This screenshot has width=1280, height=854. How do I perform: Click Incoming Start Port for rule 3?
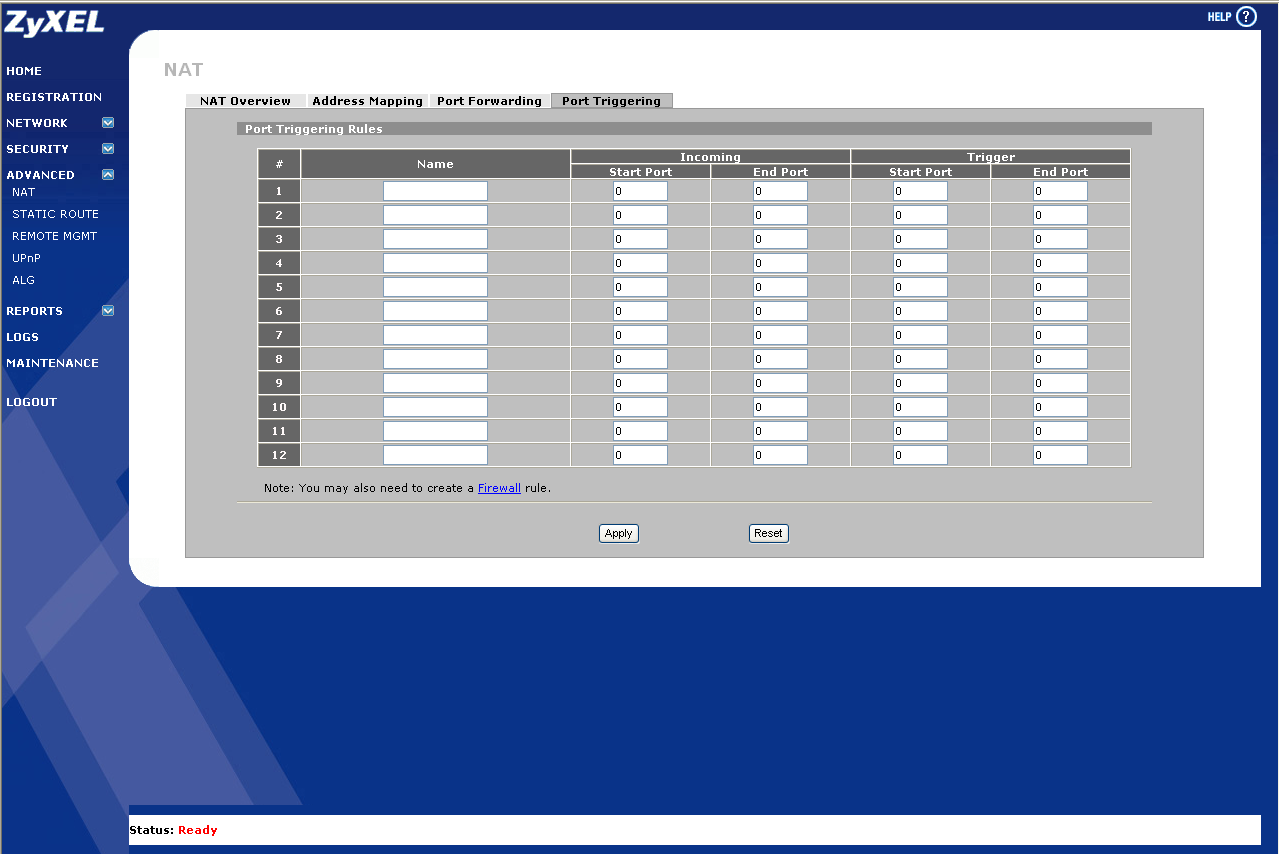click(640, 239)
